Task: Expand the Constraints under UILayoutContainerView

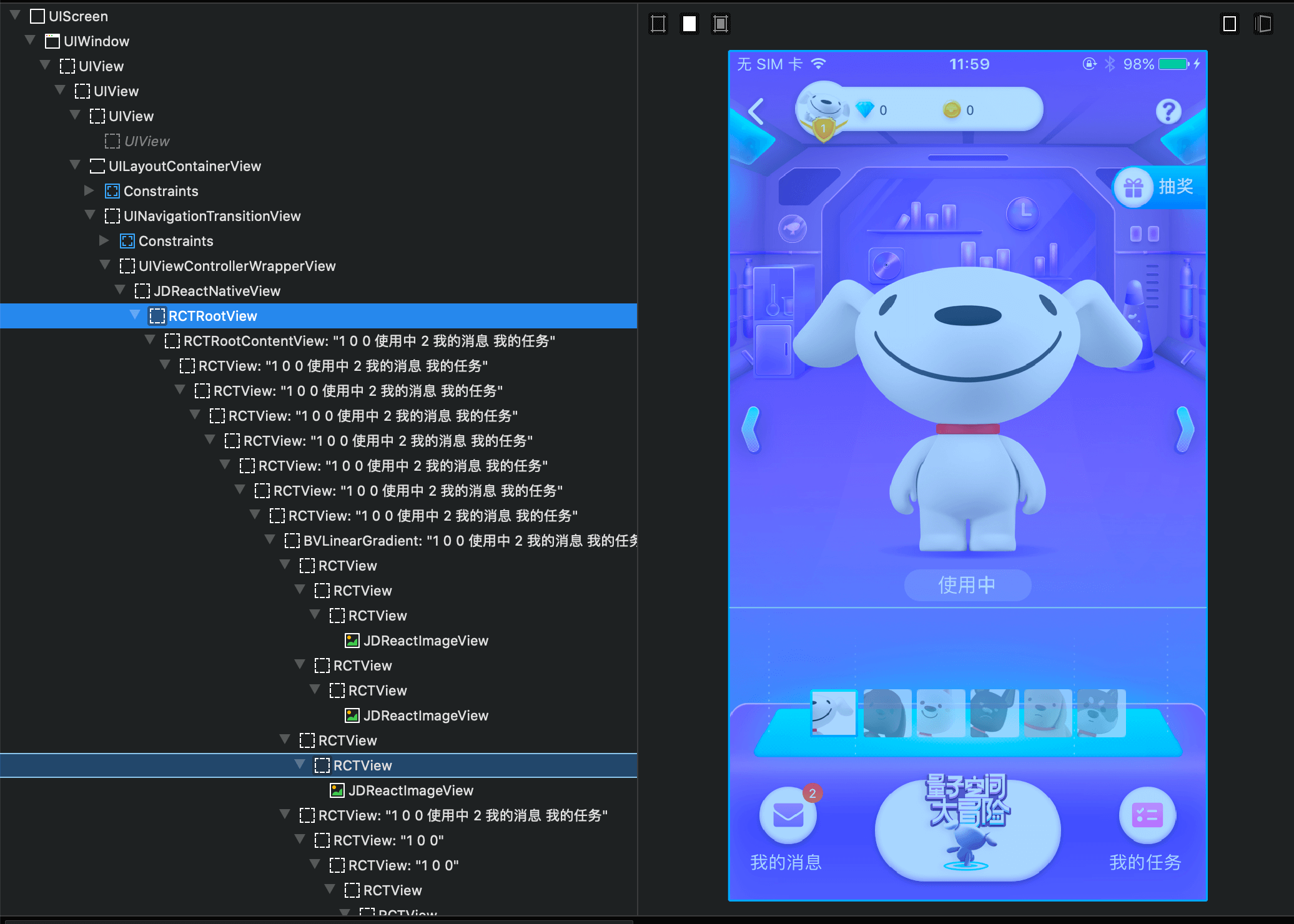Action: click(x=89, y=190)
